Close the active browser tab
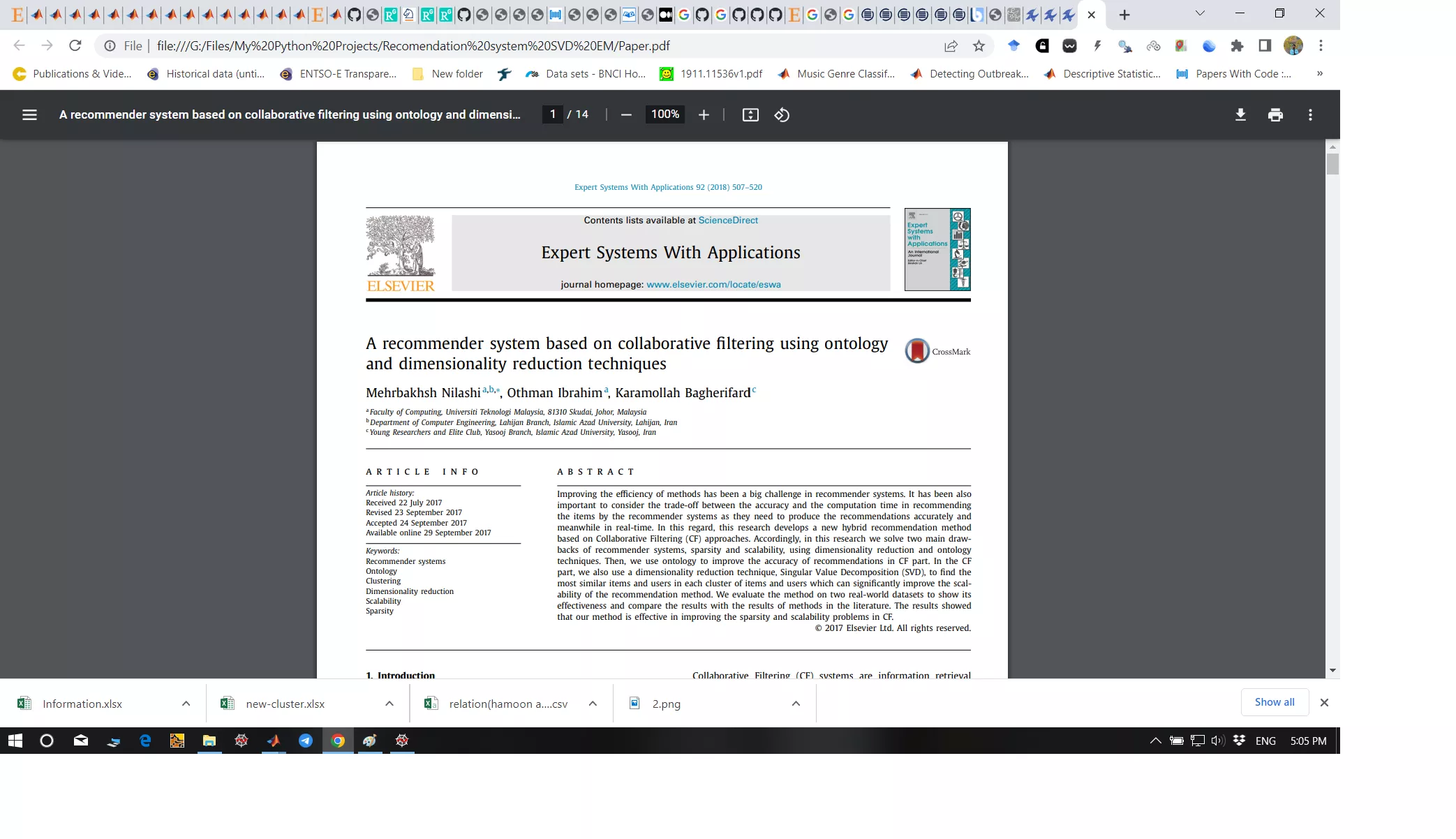 [1092, 15]
